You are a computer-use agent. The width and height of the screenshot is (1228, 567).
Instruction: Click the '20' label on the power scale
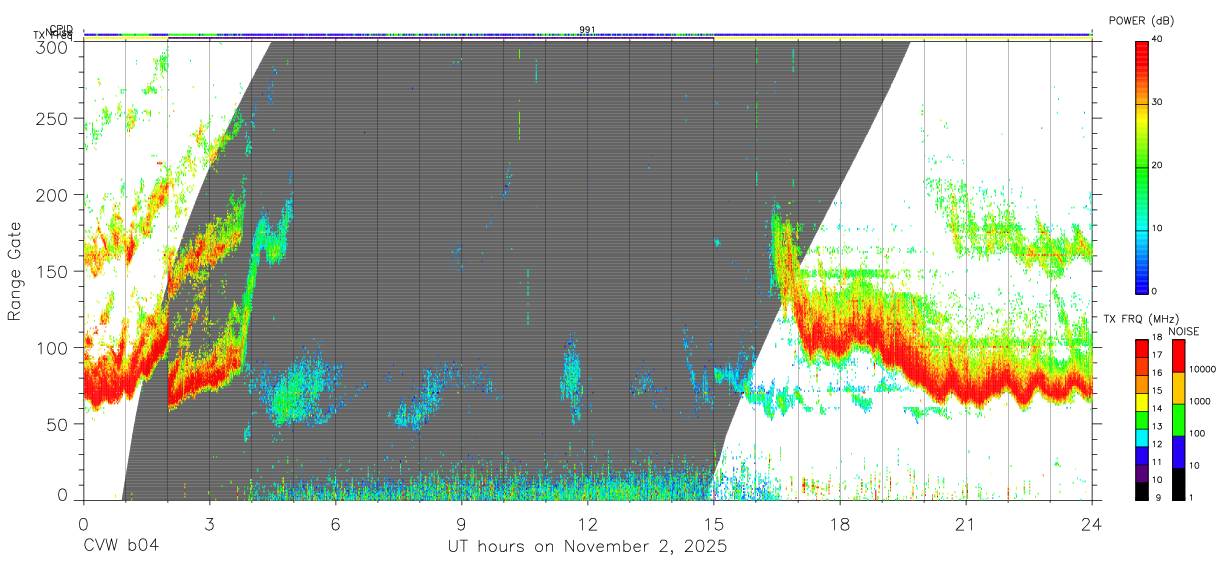1158,166
